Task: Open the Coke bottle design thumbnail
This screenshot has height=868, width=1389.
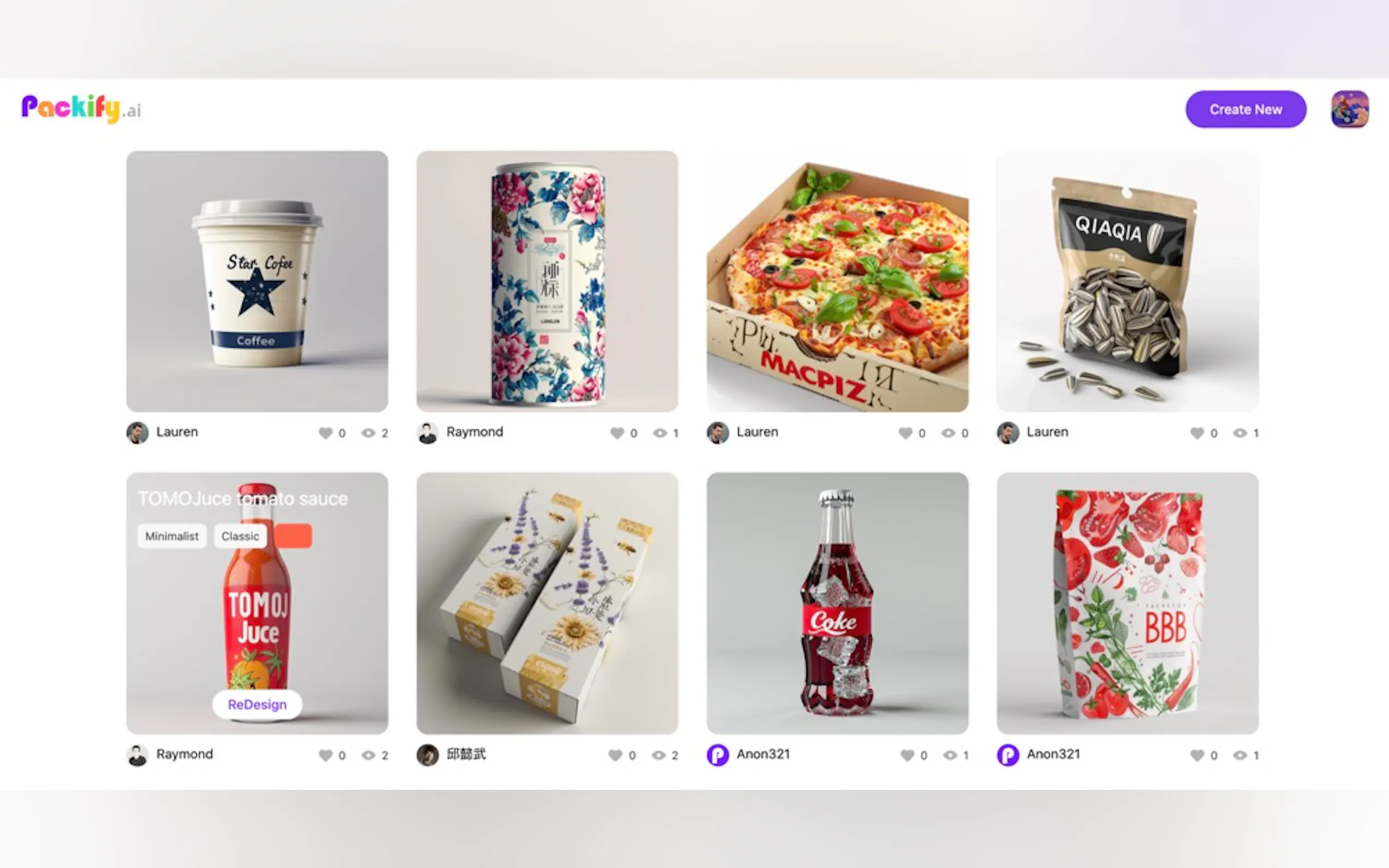Action: 837,603
